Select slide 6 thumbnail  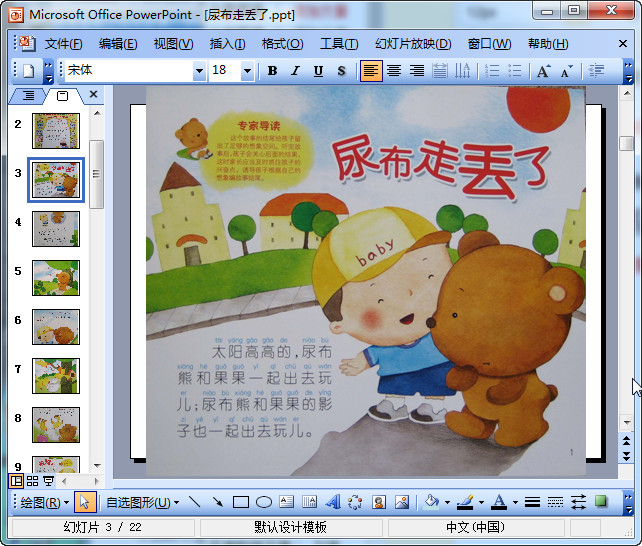[x=56, y=327]
